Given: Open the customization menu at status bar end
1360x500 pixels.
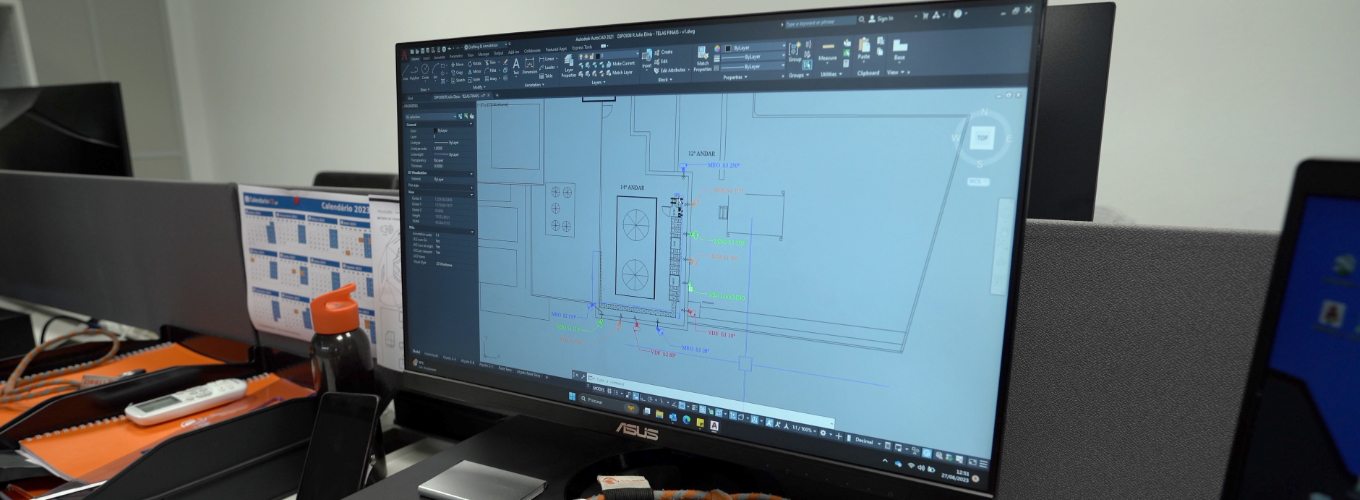Looking at the screenshot, I should 983,464.
